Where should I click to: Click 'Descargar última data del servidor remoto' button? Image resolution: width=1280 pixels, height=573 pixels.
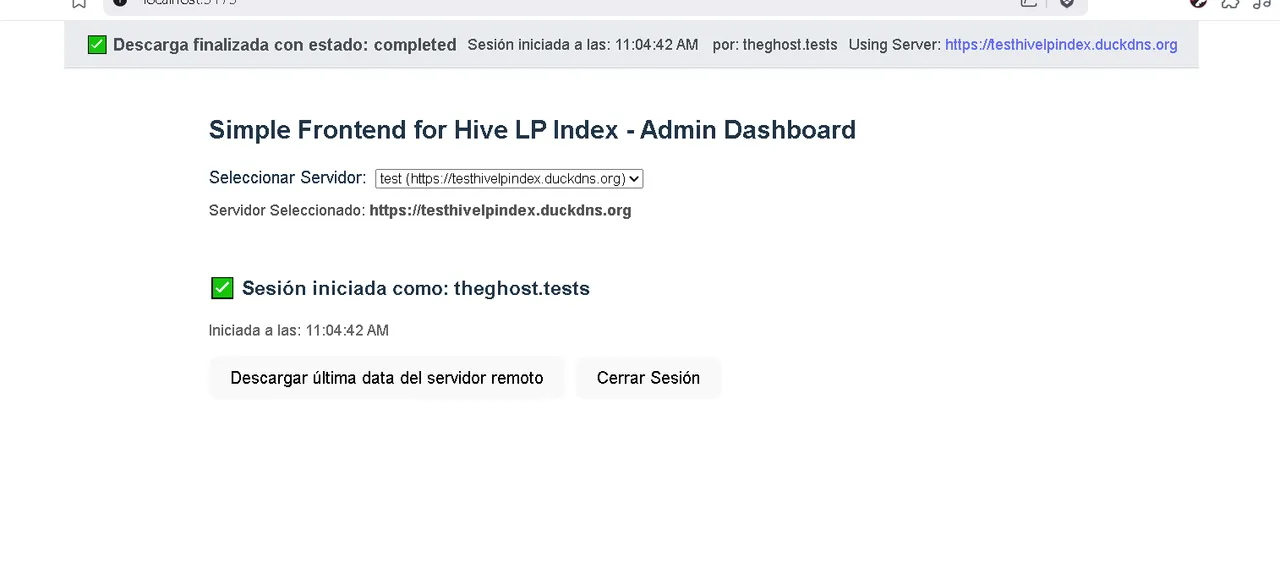click(x=387, y=378)
